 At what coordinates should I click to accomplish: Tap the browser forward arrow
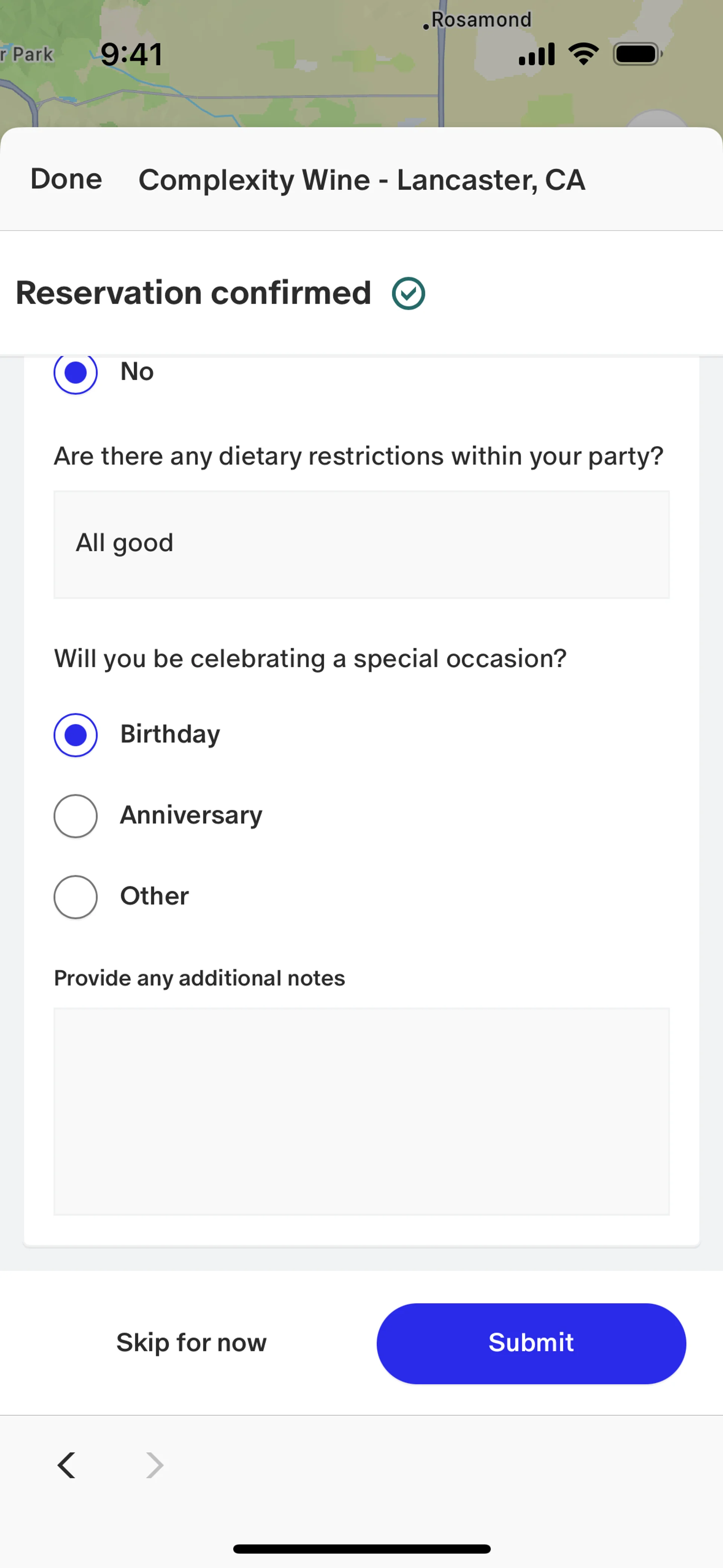click(155, 1464)
